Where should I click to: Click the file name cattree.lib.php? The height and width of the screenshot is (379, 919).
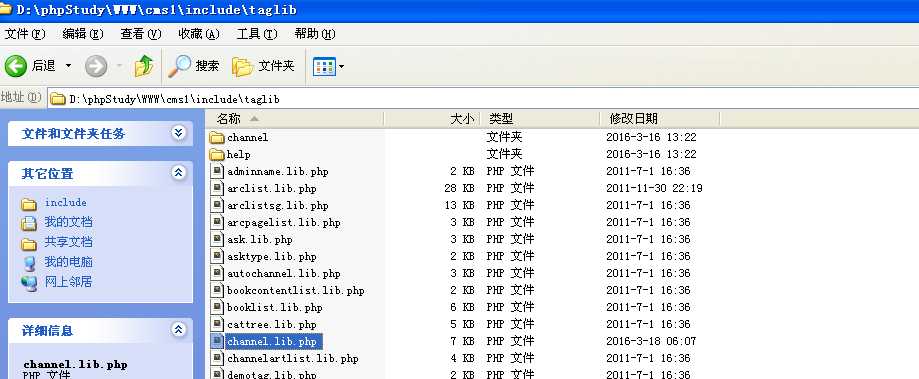[272, 325]
